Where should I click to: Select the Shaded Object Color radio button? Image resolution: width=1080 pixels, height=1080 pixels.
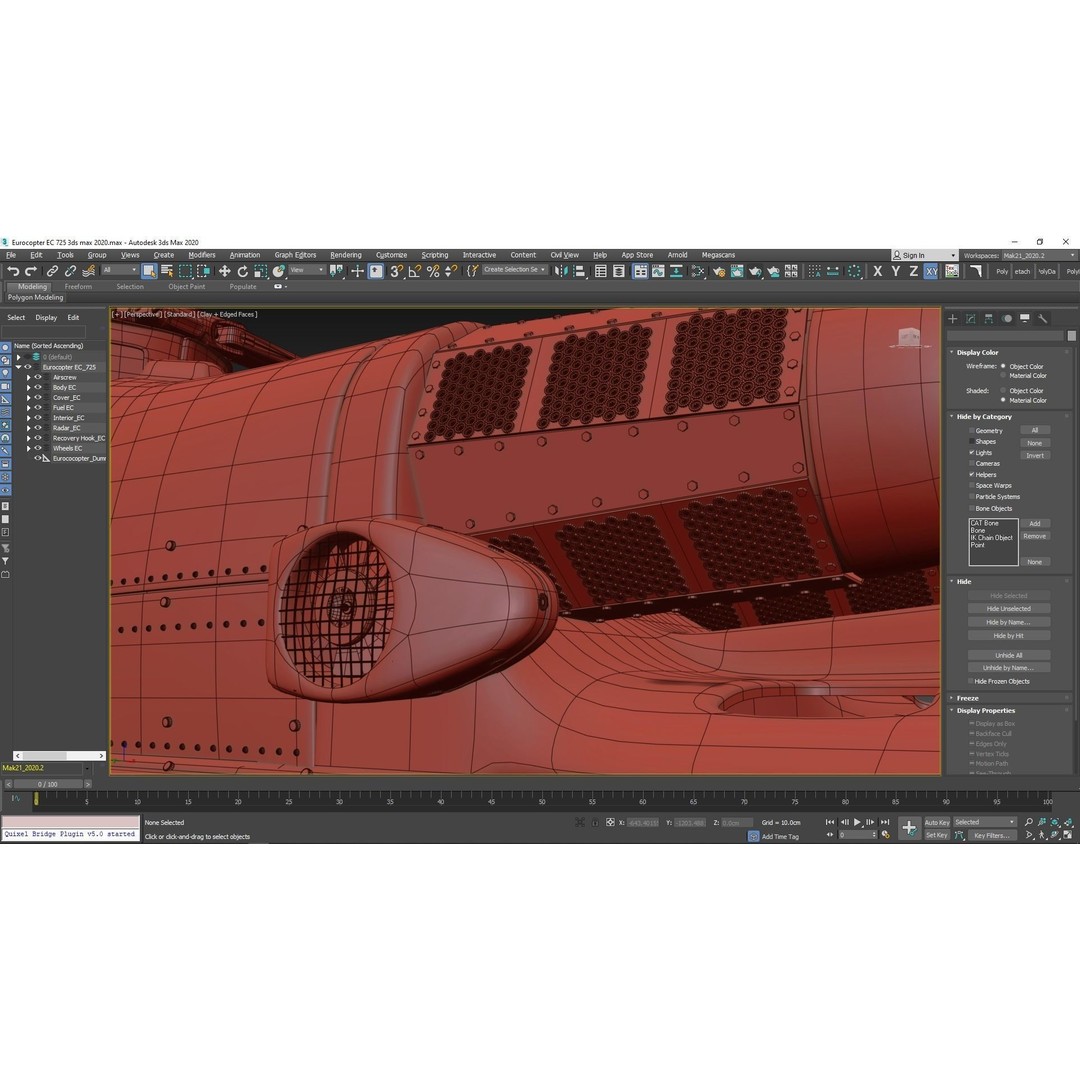[1003, 391]
